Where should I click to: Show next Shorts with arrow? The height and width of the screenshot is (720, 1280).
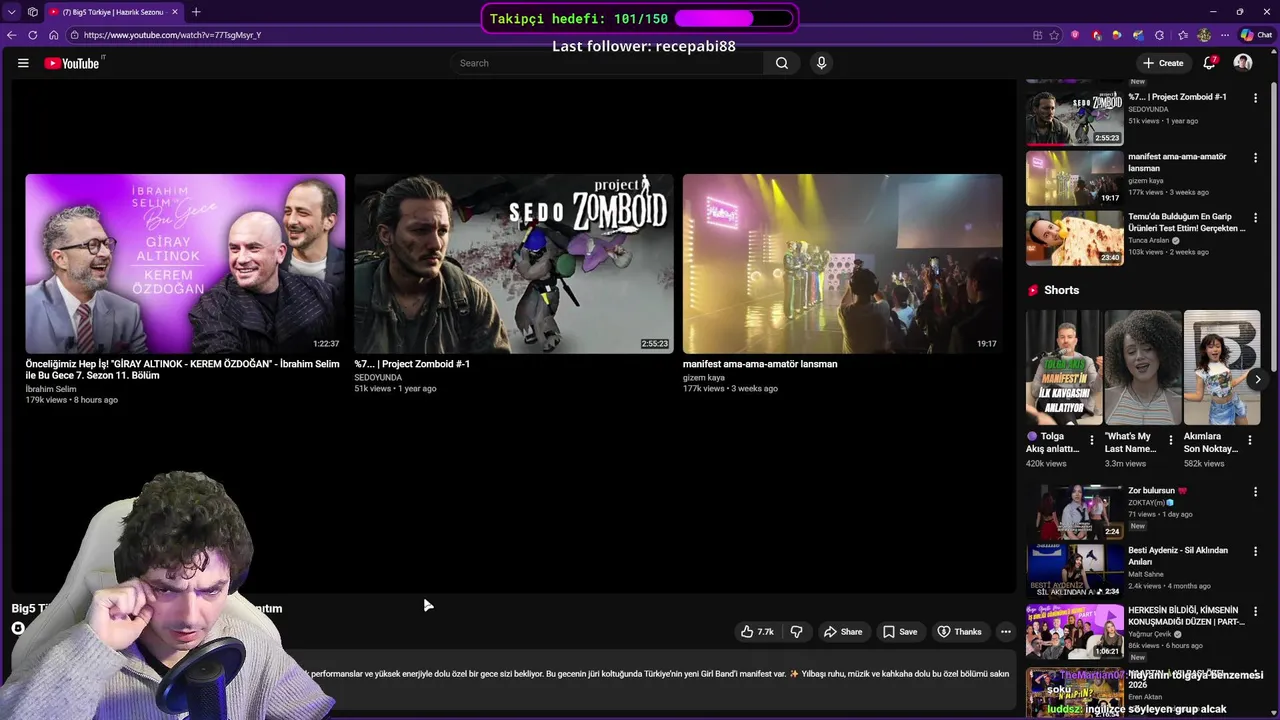pos(1258,379)
